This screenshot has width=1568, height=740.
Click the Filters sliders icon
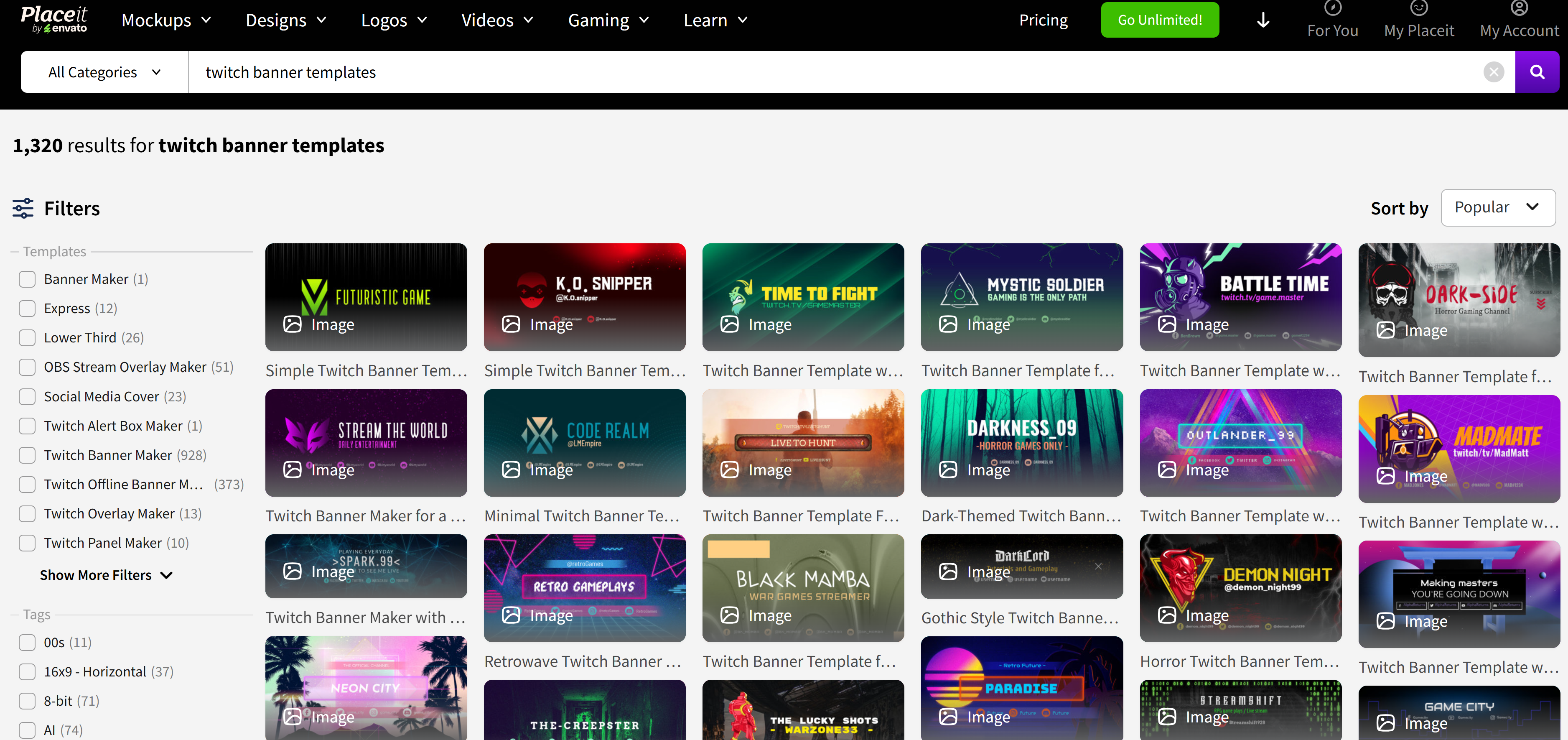(23, 208)
